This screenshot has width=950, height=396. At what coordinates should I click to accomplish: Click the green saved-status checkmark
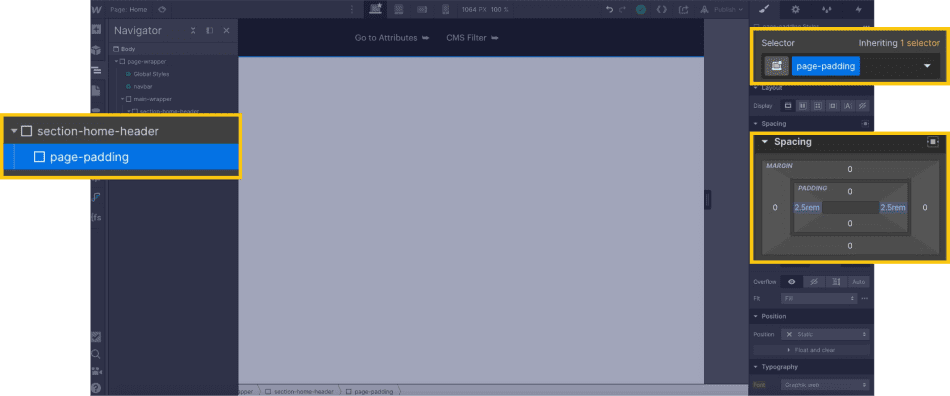point(641,10)
